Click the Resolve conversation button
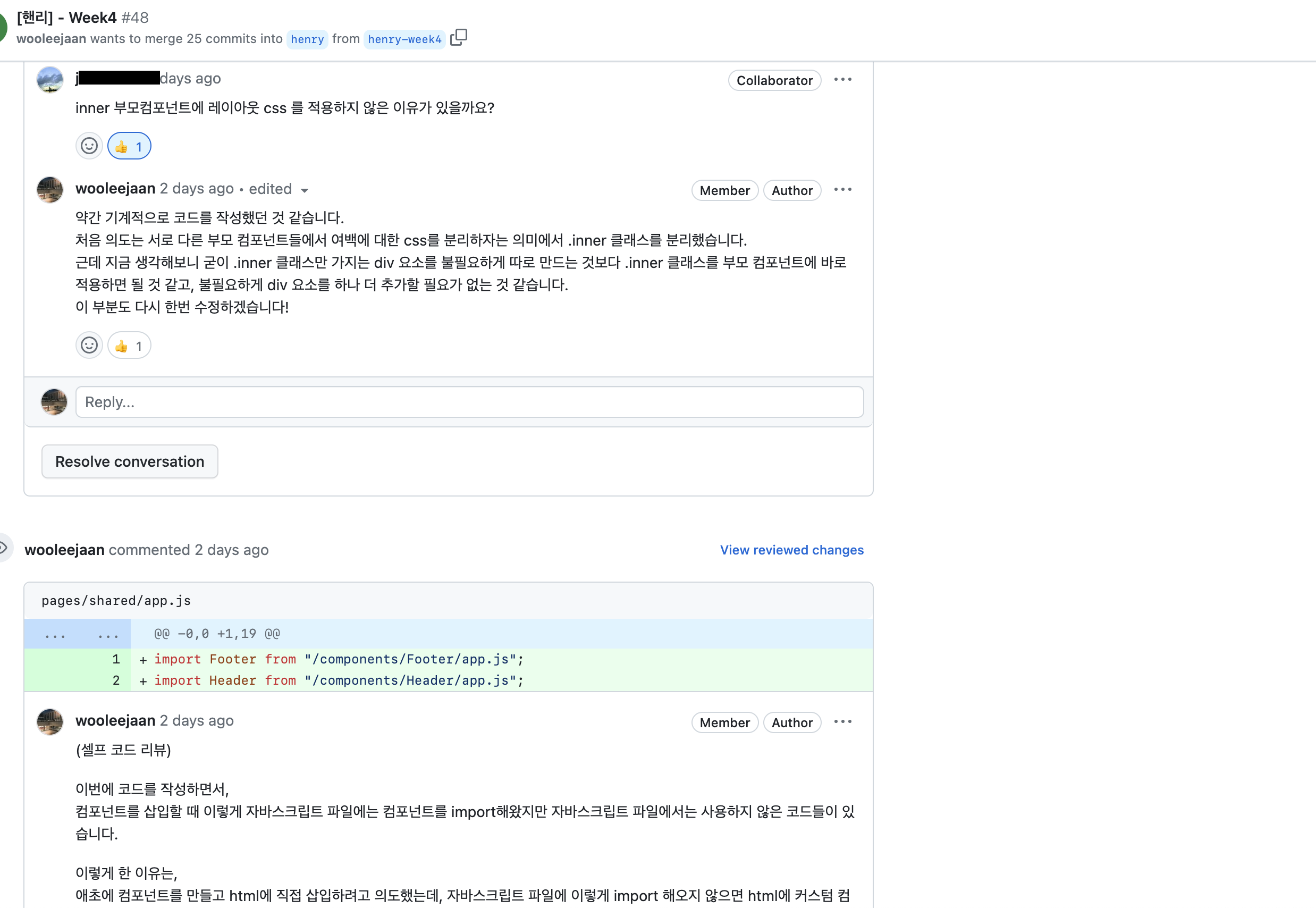The width and height of the screenshot is (1316, 908). click(x=130, y=461)
